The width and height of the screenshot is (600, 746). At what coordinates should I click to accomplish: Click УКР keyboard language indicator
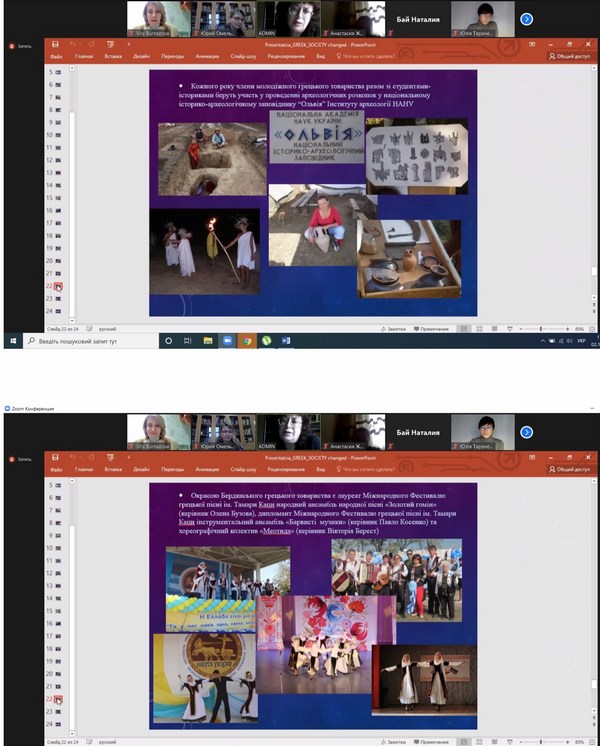[581, 341]
